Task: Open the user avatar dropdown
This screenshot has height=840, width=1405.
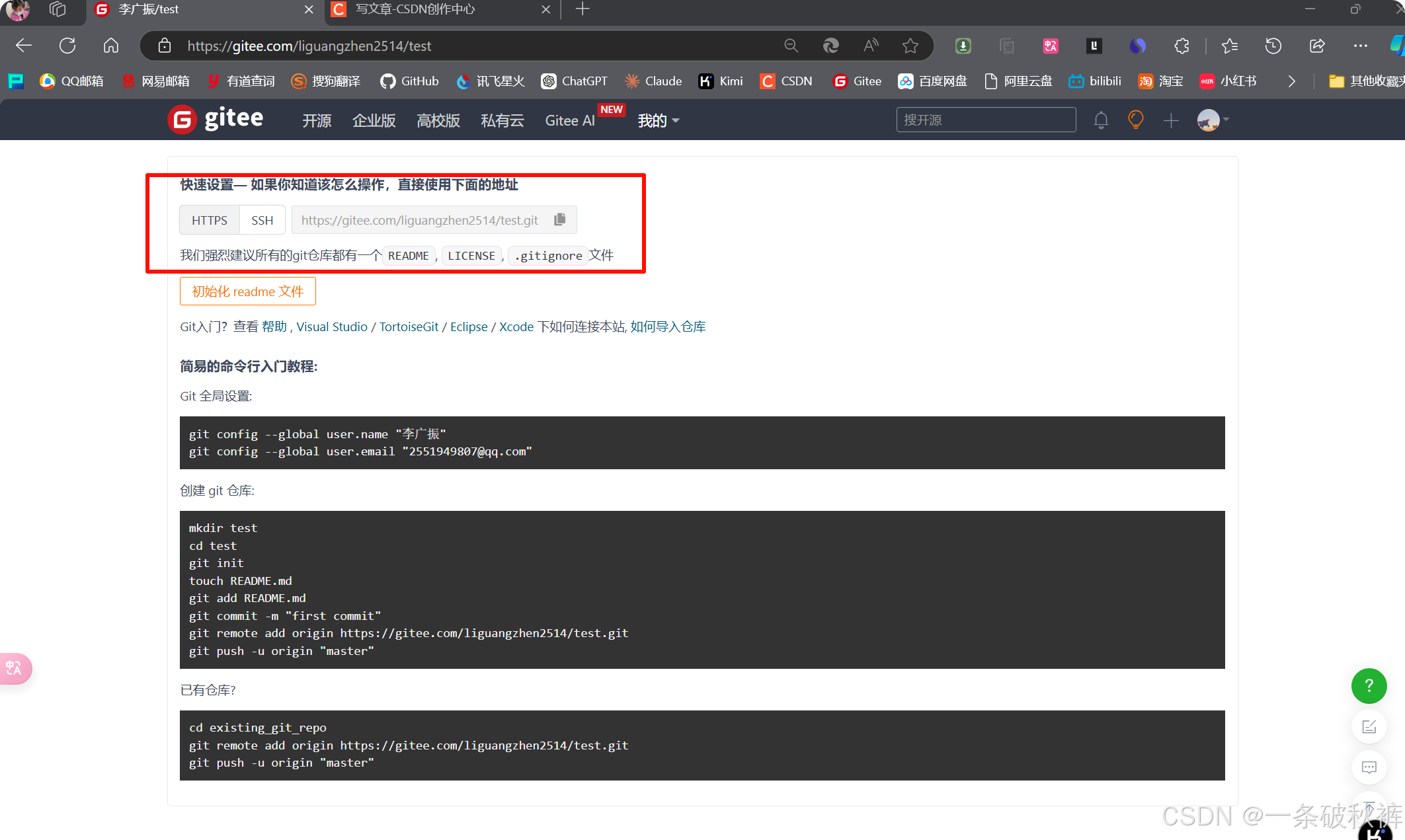Action: [1213, 120]
